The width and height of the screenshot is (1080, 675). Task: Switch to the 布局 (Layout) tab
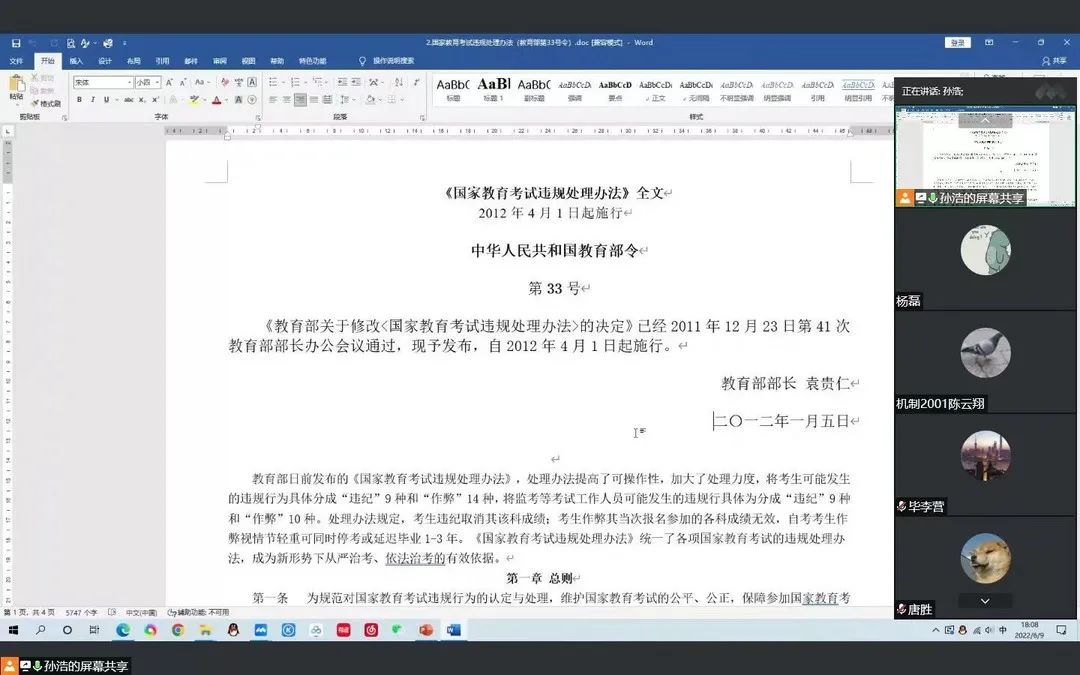[x=134, y=61]
